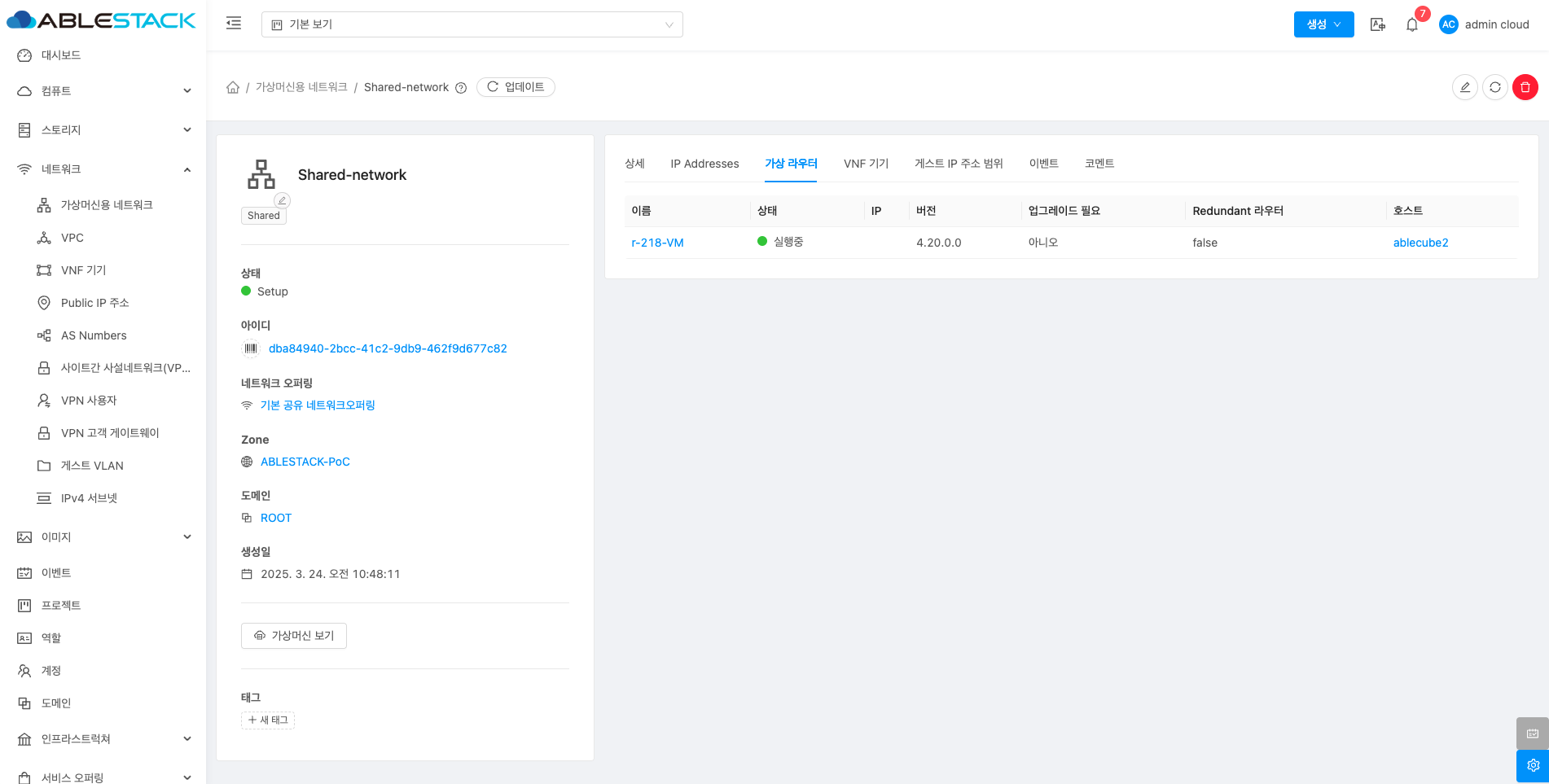Click the help question mark next to Shared-network
This screenshot has width=1549, height=784.
pyautogui.click(x=461, y=88)
